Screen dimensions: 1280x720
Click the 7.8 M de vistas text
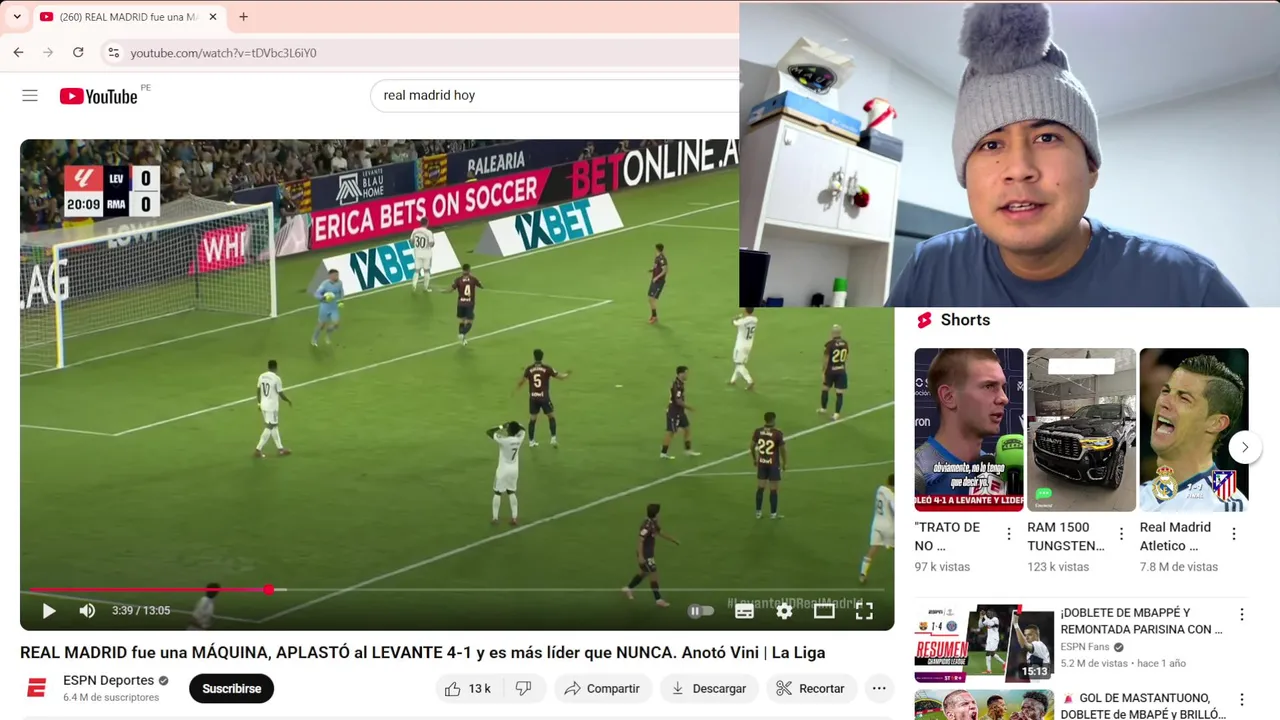click(1179, 567)
